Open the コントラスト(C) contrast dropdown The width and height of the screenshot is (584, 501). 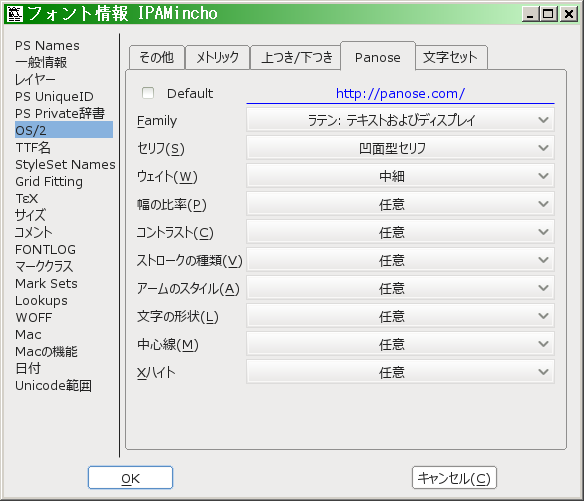coord(400,232)
